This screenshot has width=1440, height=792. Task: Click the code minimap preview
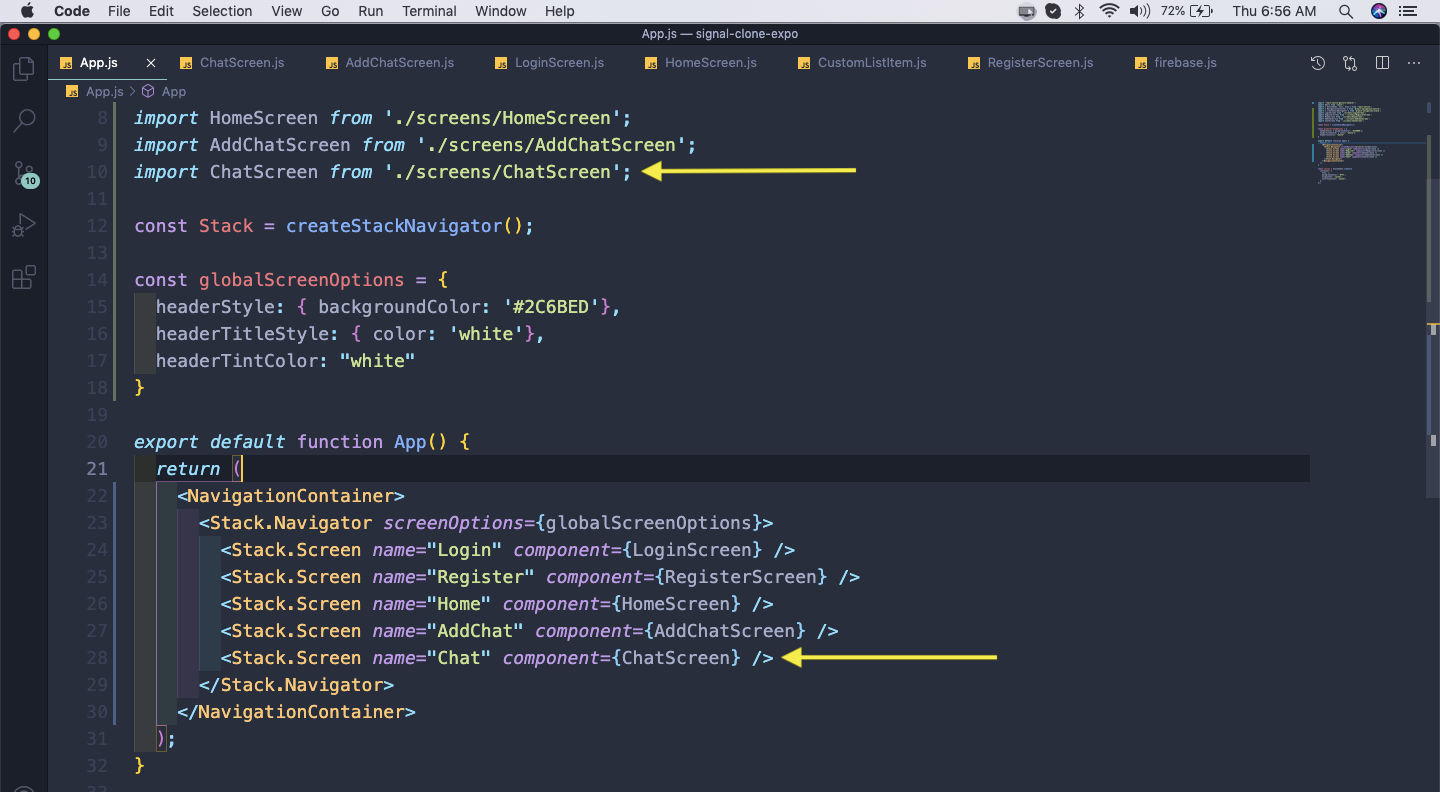coord(1350,145)
